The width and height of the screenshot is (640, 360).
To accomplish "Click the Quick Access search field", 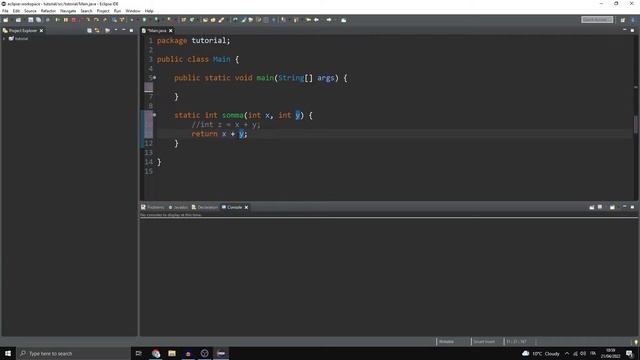I will coord(597,20).
